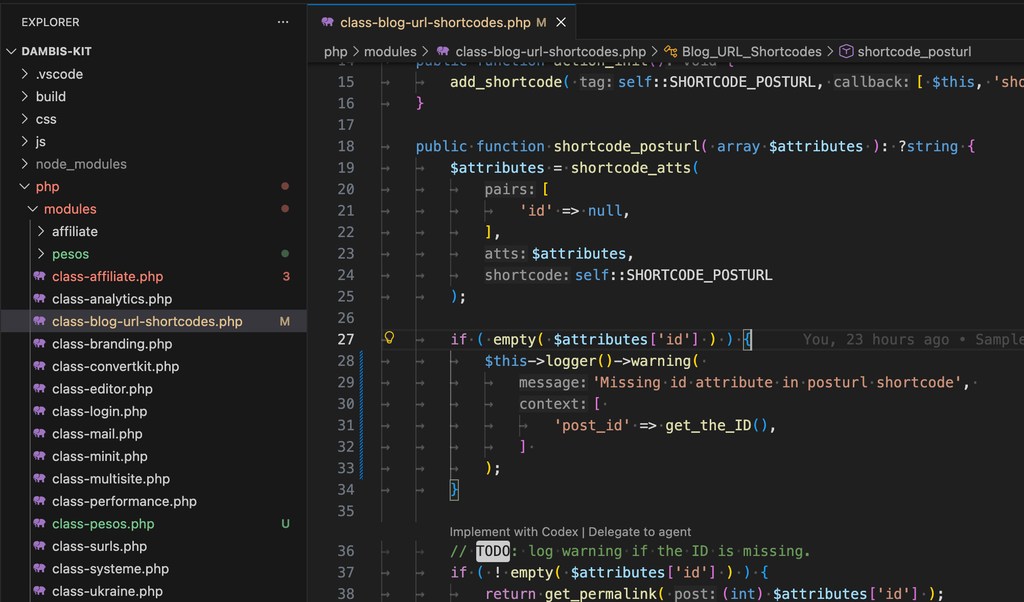The image size is (1024, 602).
Task: Expand the node_modules folder
Action: 25,164
